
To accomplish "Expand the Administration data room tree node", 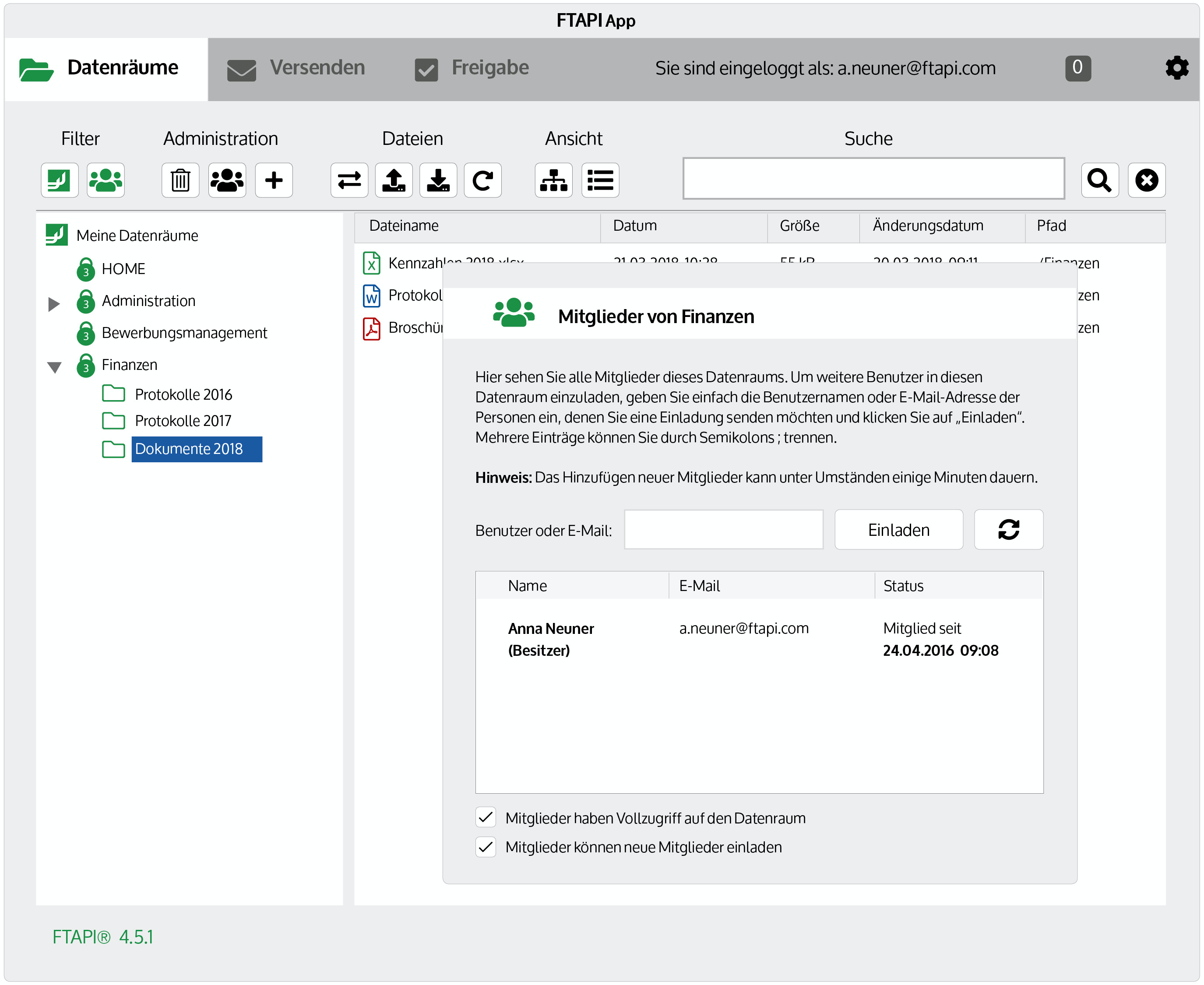I will click(54, 304).
